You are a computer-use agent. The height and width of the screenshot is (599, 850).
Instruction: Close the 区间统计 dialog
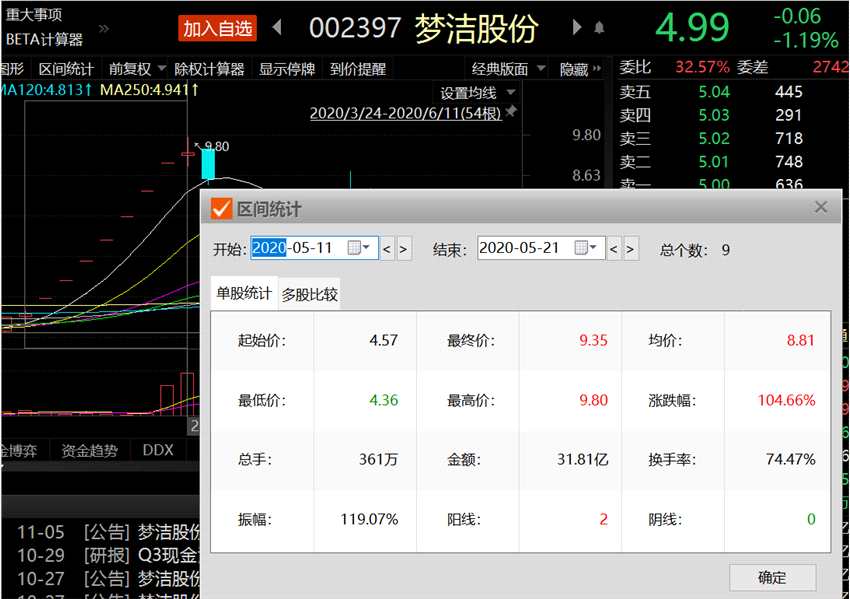(821, 207)
